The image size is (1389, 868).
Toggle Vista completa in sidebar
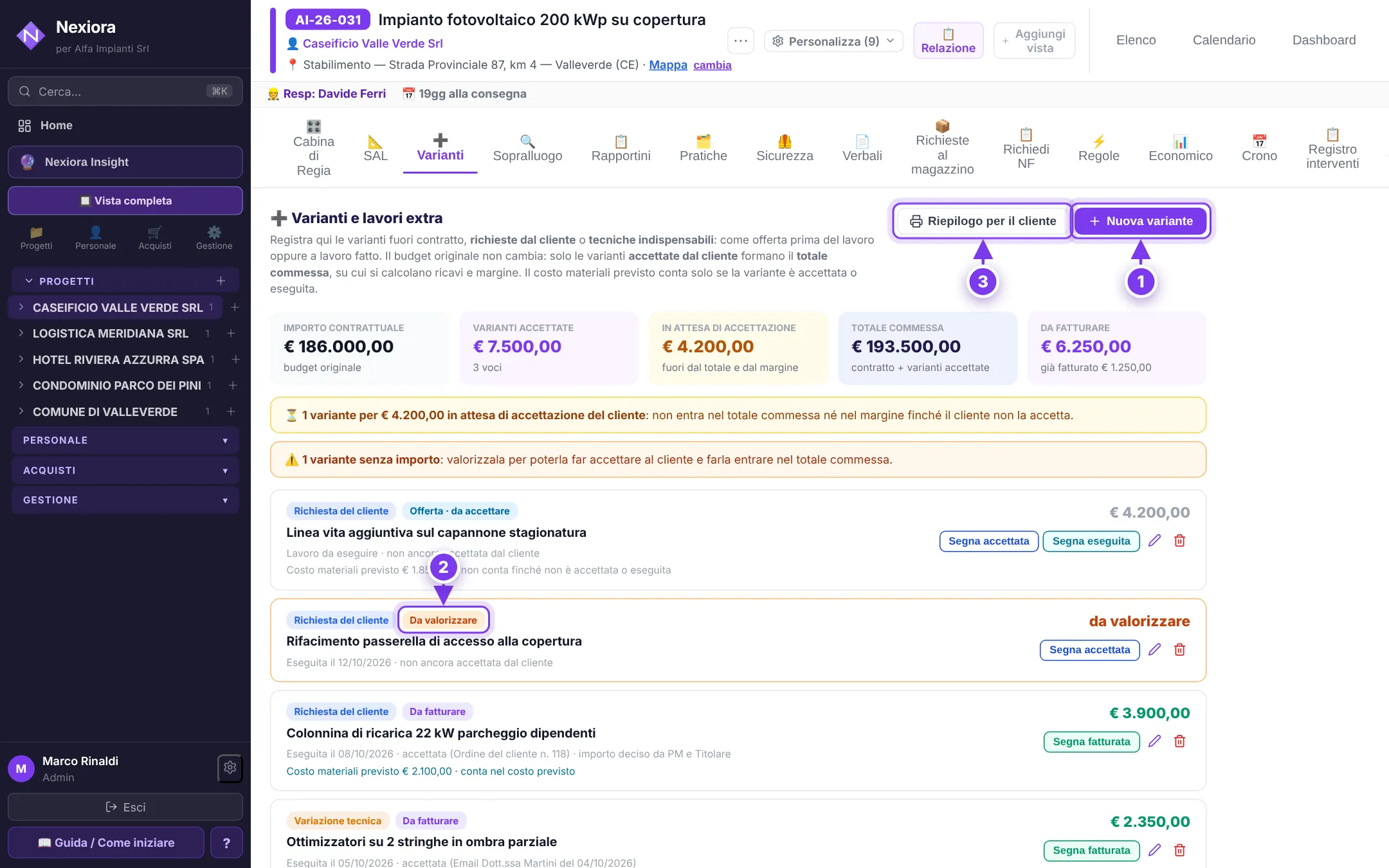pos(125,201)
